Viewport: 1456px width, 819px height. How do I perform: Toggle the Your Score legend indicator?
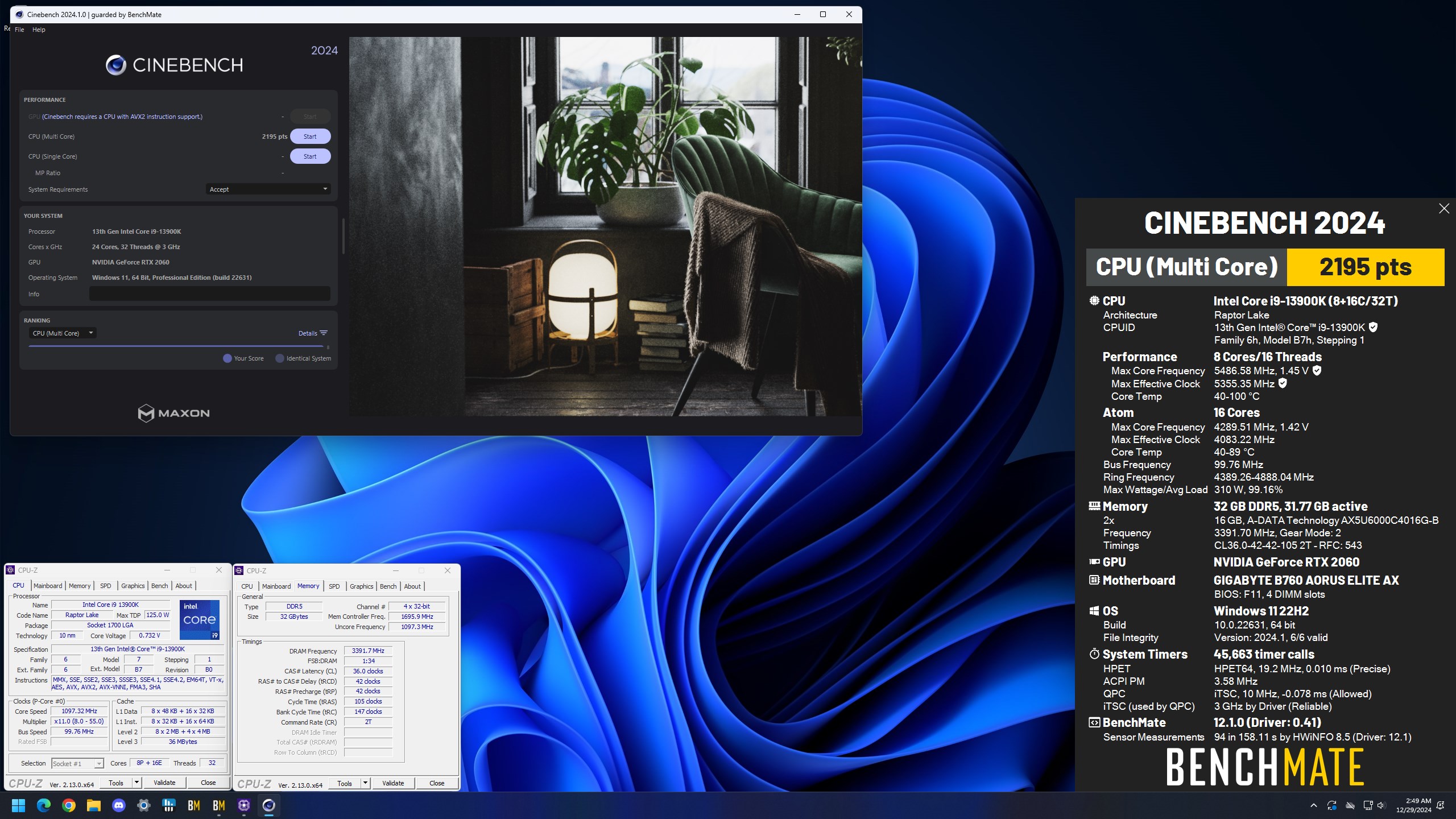click(x=227, y=358)
